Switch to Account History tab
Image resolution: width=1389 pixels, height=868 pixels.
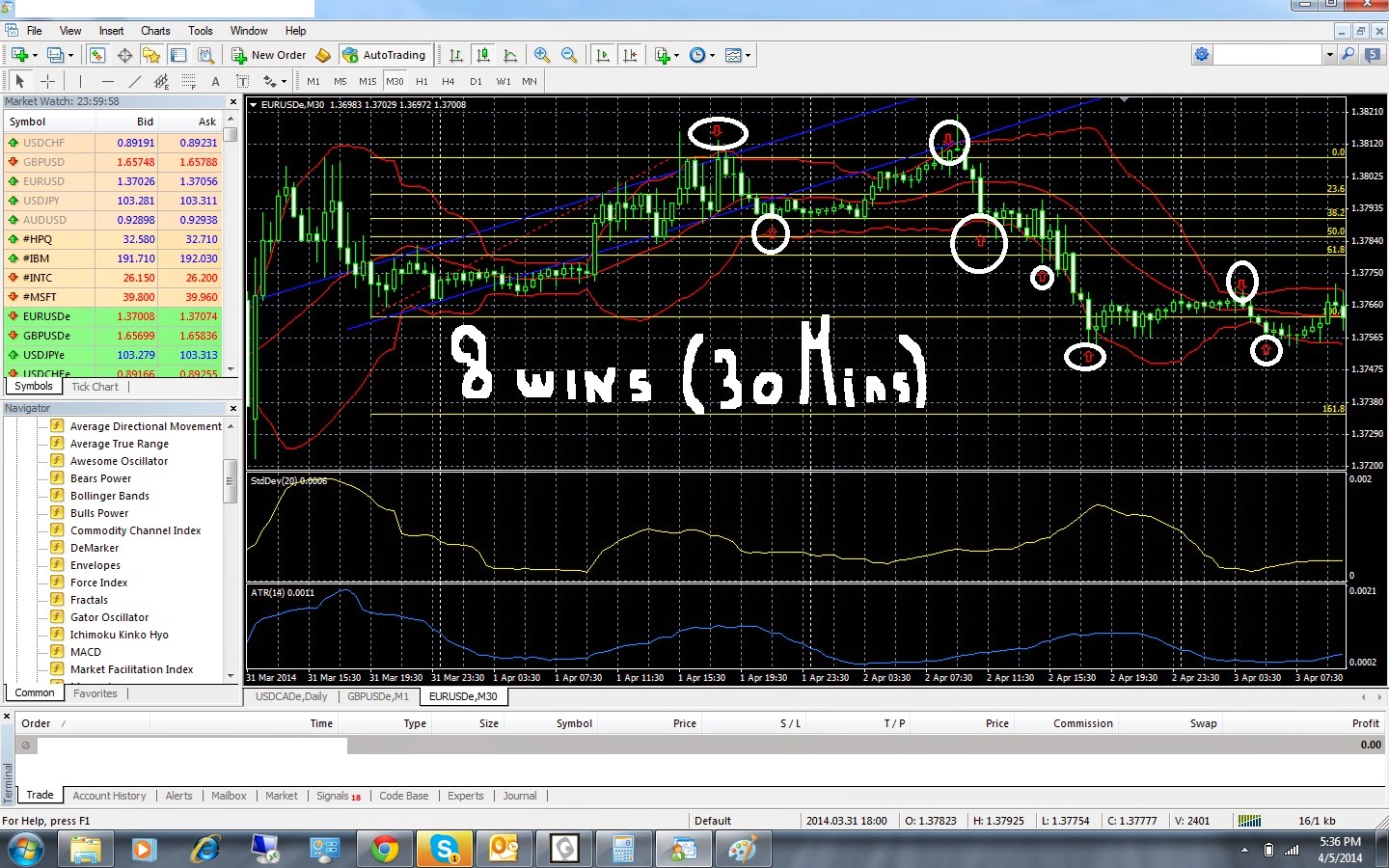coord(109,796)
